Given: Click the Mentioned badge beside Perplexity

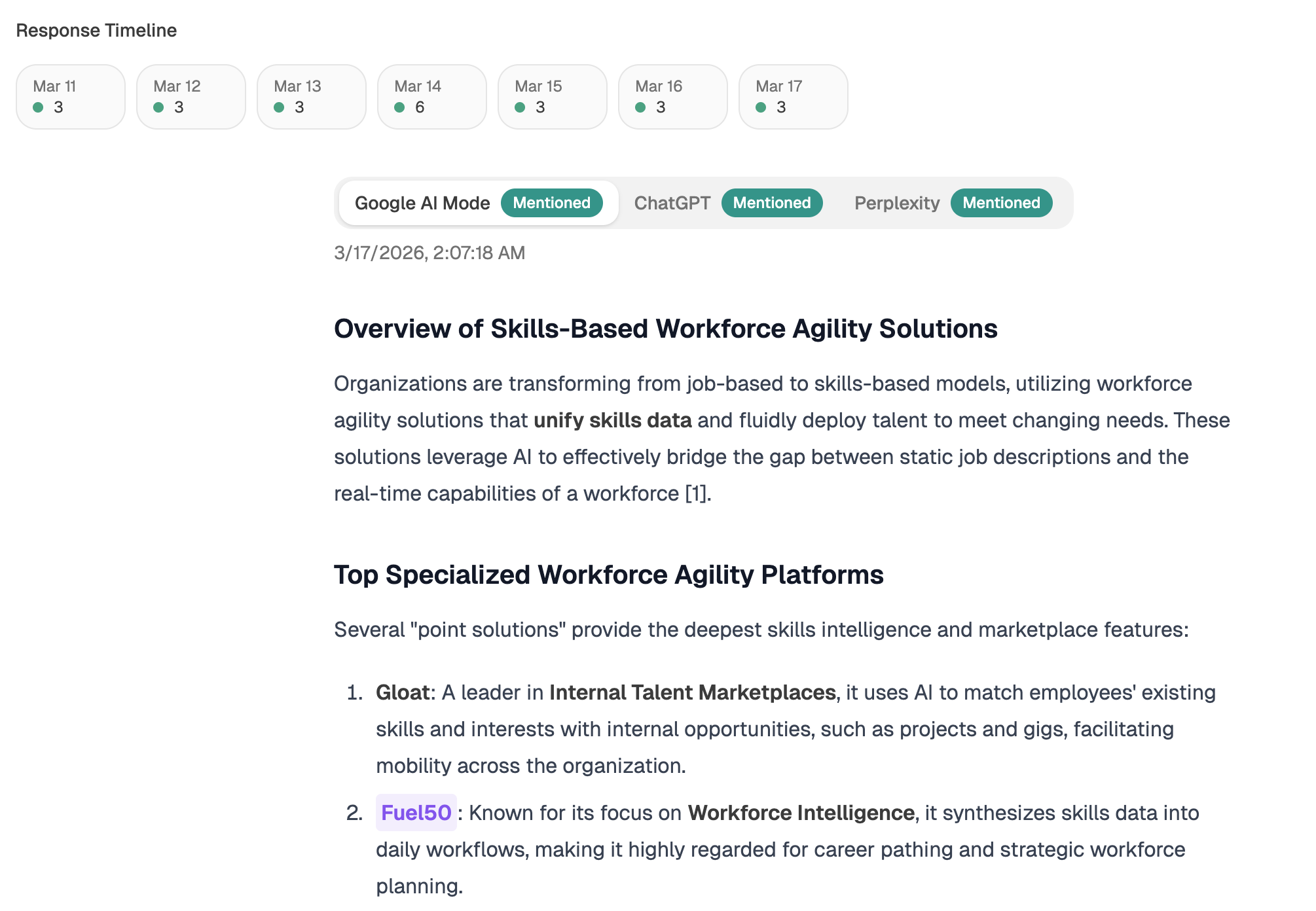Looking at the screenshot, I should click(1001, 203).
